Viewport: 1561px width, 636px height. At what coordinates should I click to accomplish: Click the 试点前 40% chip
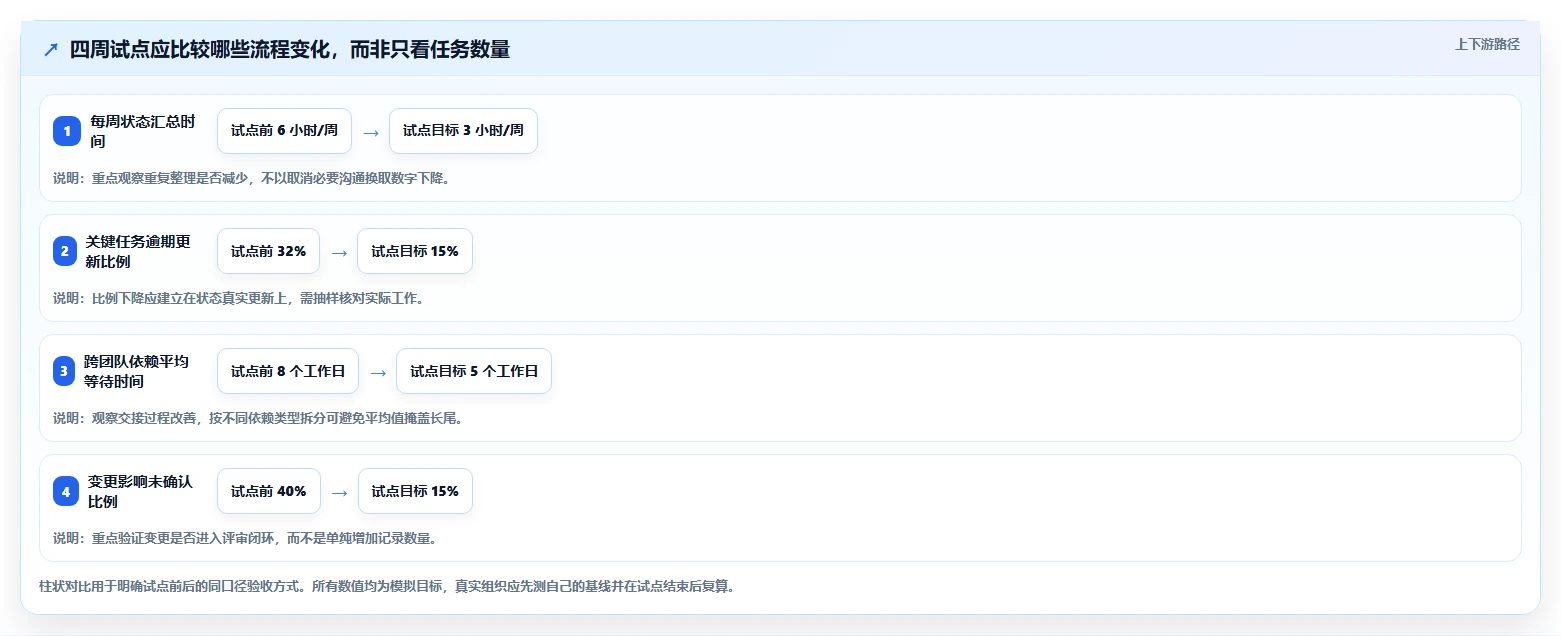(269, 491)
